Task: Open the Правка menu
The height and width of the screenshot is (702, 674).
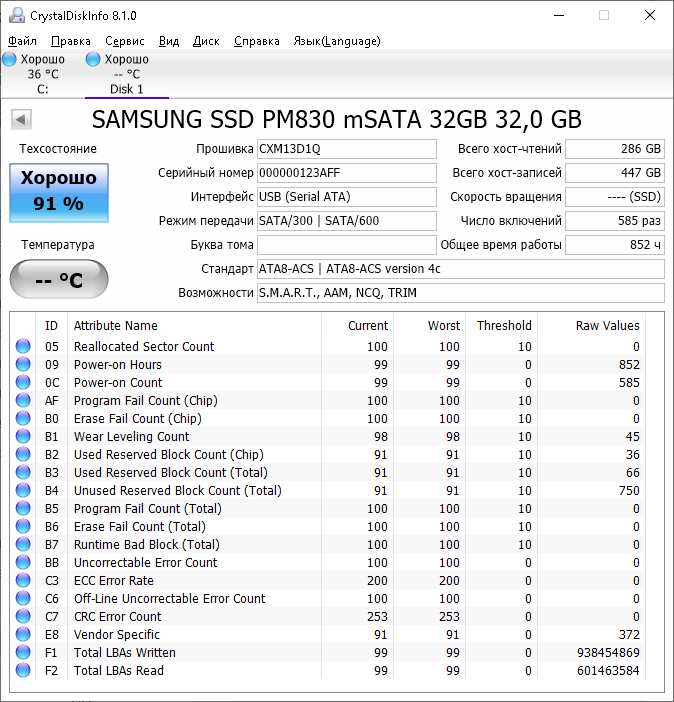Action: point(71,41)
